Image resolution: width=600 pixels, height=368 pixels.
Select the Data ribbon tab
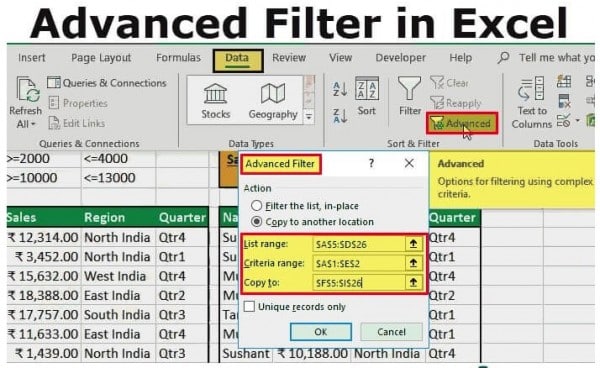coord(238,60)
